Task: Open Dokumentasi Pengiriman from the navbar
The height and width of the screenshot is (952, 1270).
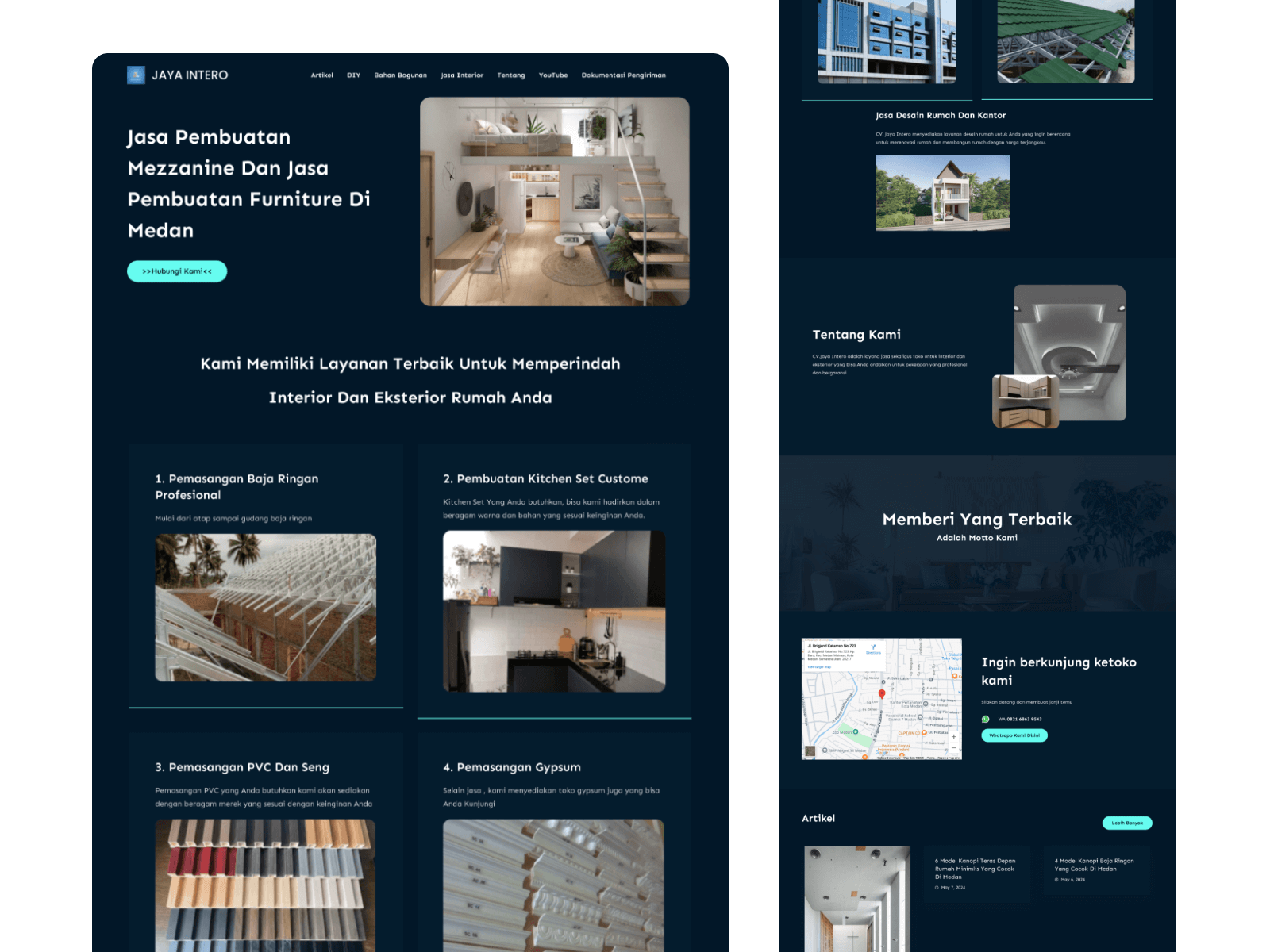Action: click(x=623, y=75)
